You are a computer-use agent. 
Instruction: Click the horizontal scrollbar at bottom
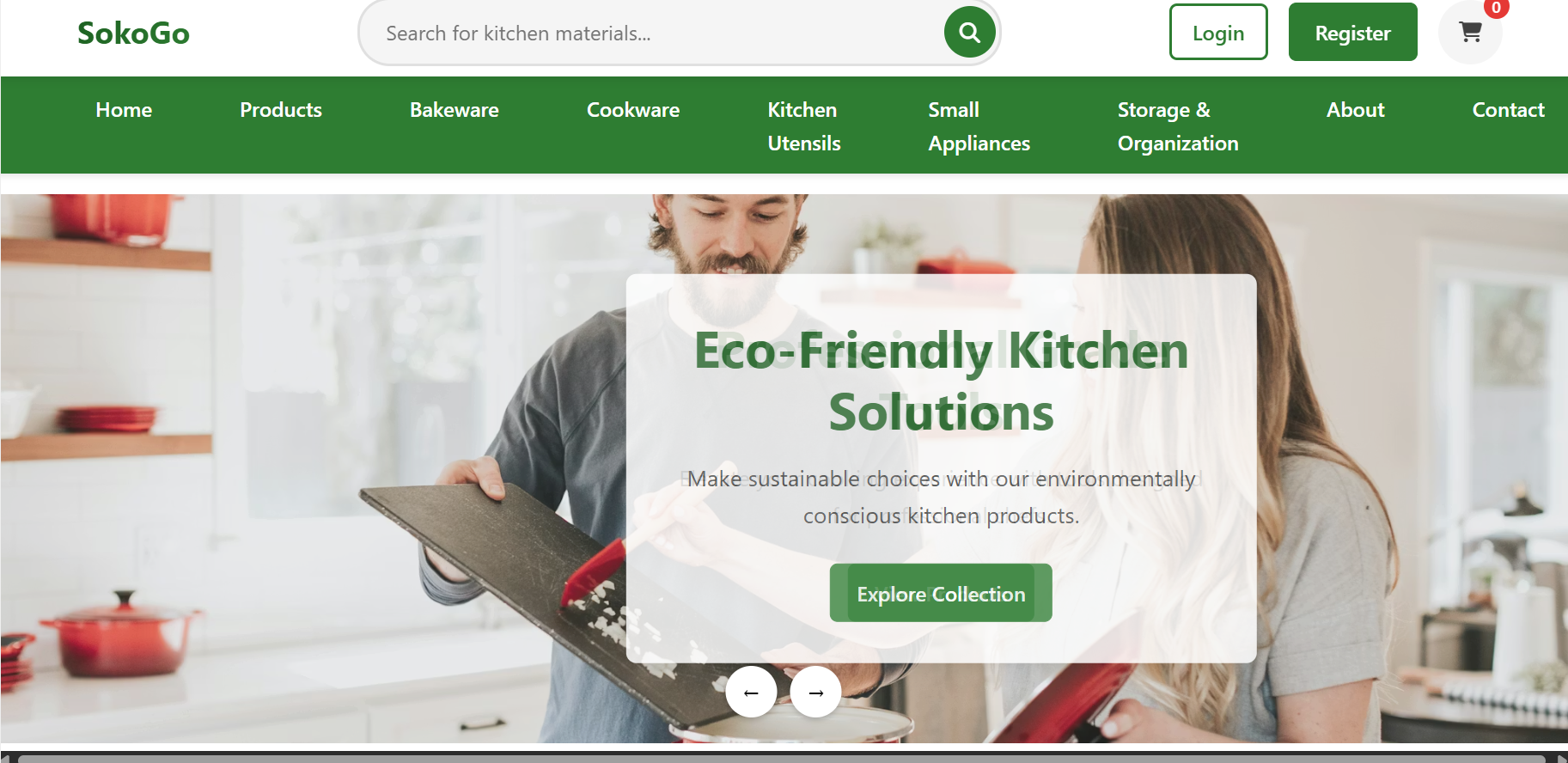coord(782,758)
